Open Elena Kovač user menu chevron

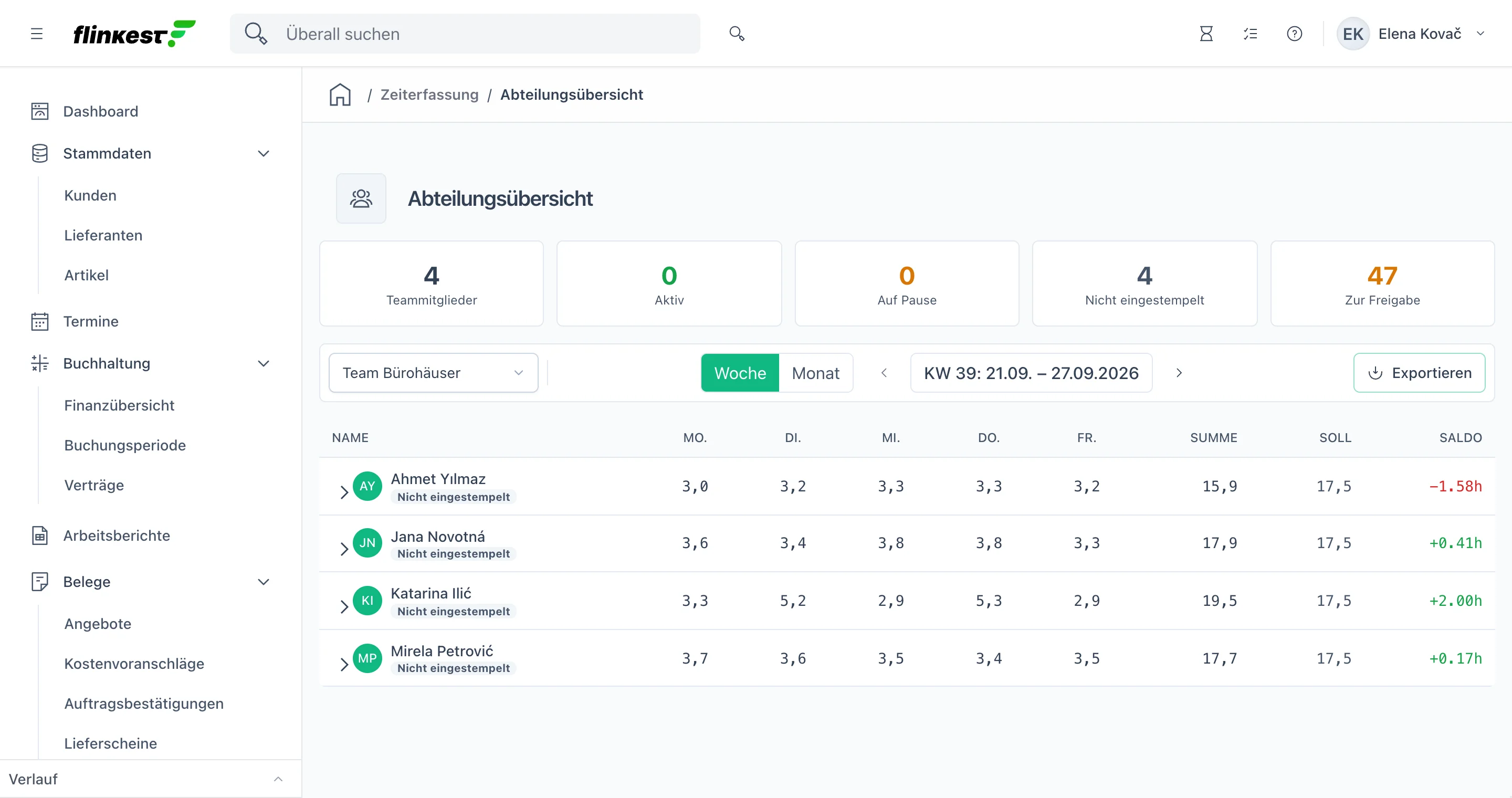coord(1480,34)
